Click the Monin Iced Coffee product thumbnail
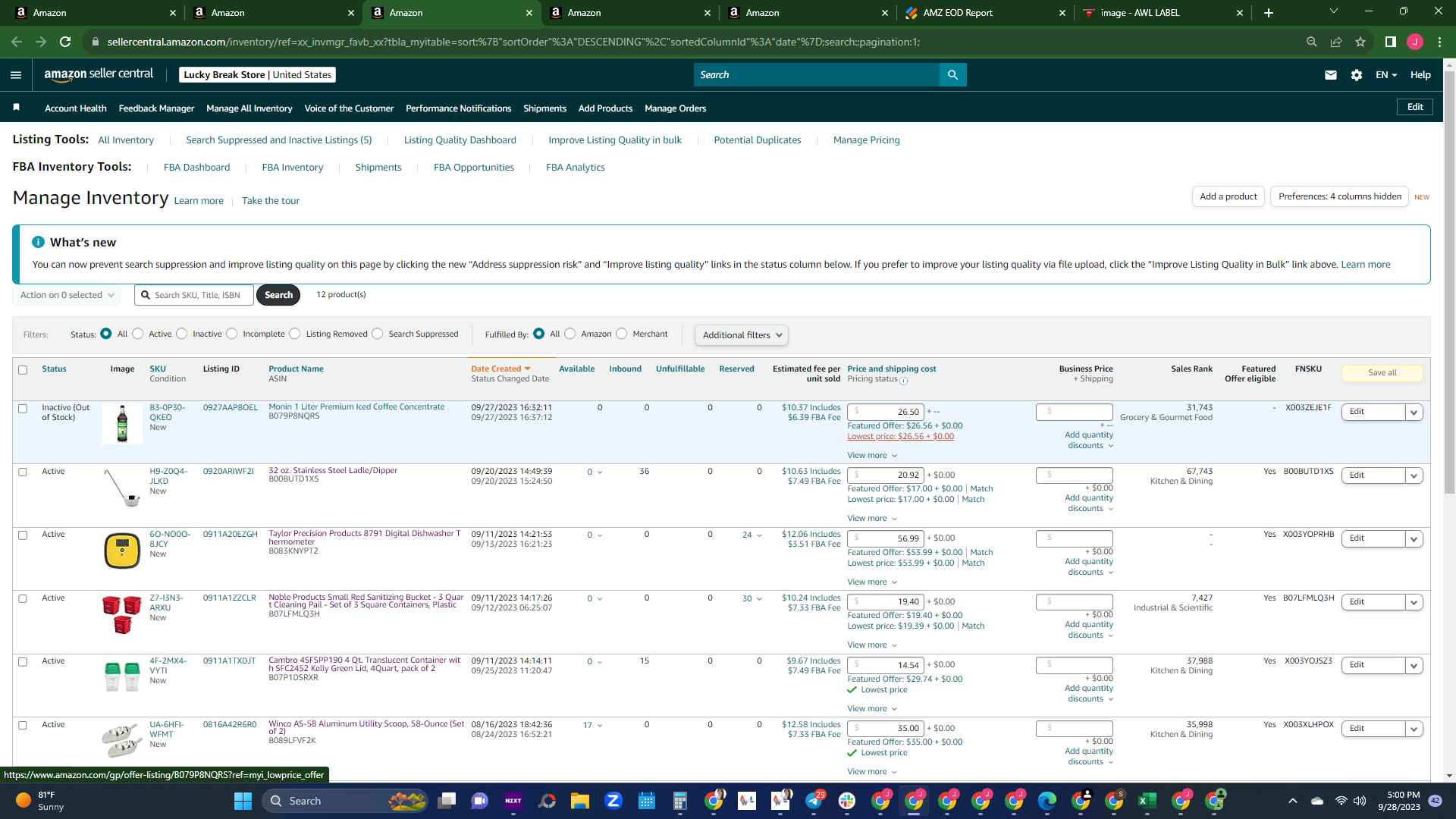This screenshot has height=819, width=1456. pyautogui.click(x=122, y=423)
